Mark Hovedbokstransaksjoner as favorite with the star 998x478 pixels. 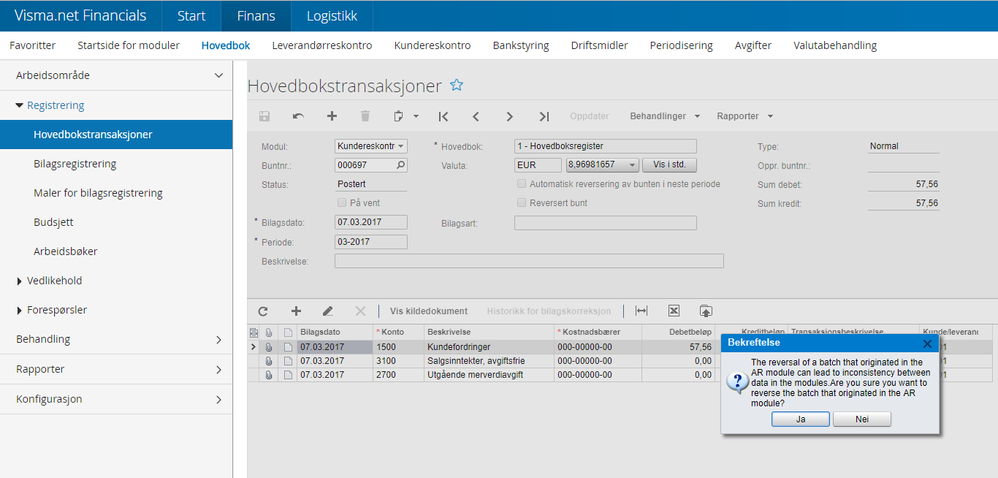[x=457, y=85]
